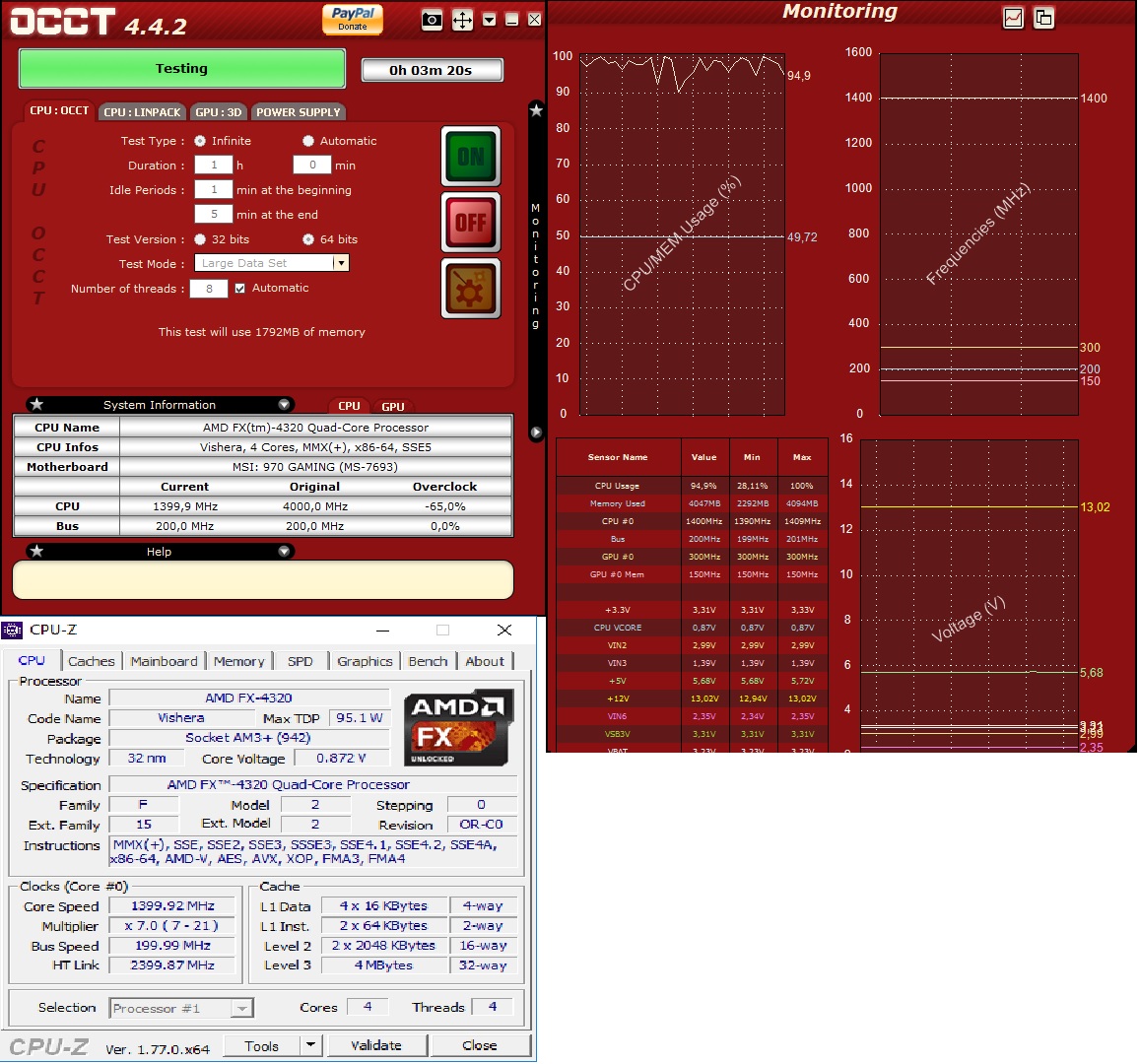Image resolution: width=1139 pixels, height=1064 pixels.
Task: Click the green Testing status button
Action: 181,68
